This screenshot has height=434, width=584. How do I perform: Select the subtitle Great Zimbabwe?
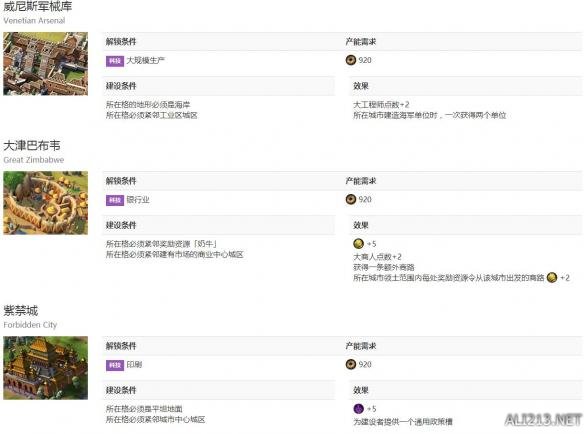34,160
